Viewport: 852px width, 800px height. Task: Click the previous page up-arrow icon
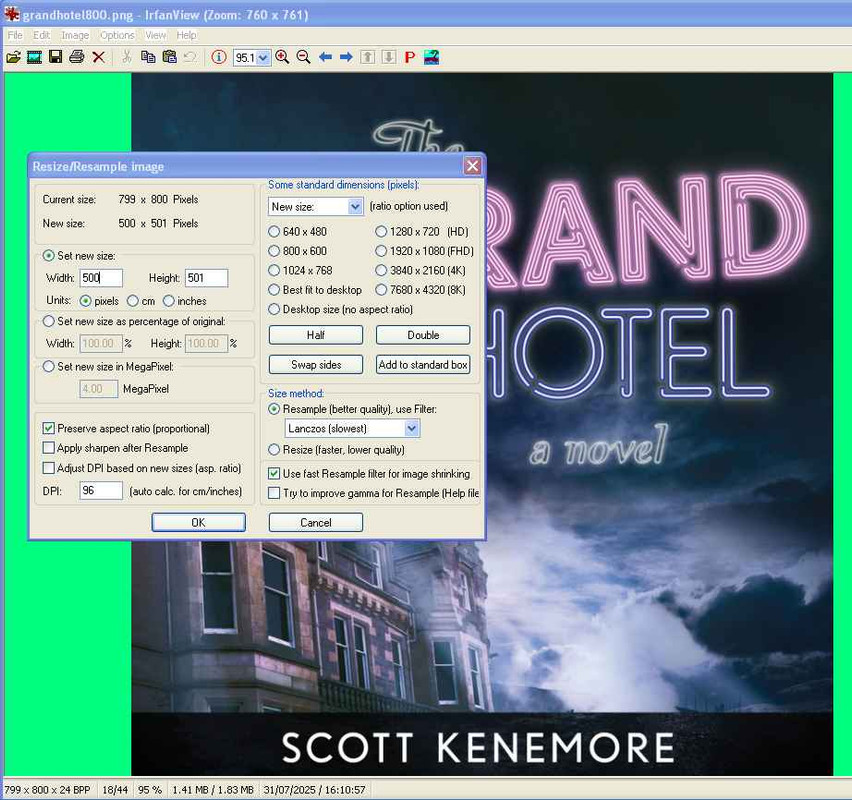tap(368, 57)
